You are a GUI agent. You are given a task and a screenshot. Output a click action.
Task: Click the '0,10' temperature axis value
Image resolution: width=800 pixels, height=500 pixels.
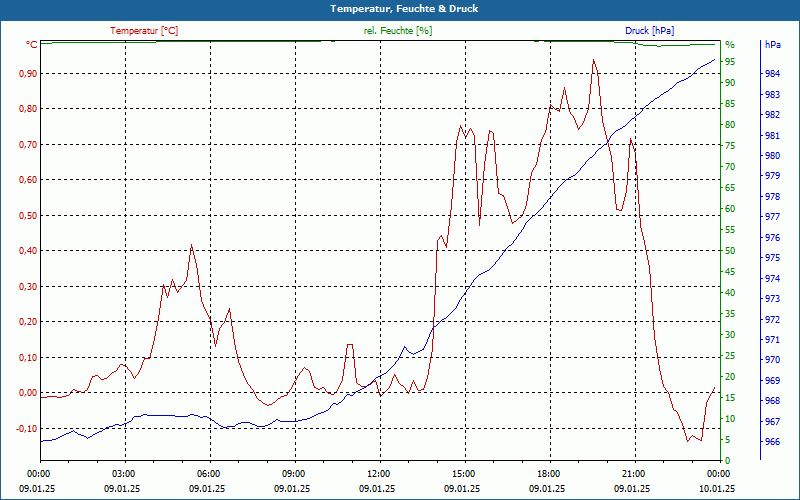[29, 358]
